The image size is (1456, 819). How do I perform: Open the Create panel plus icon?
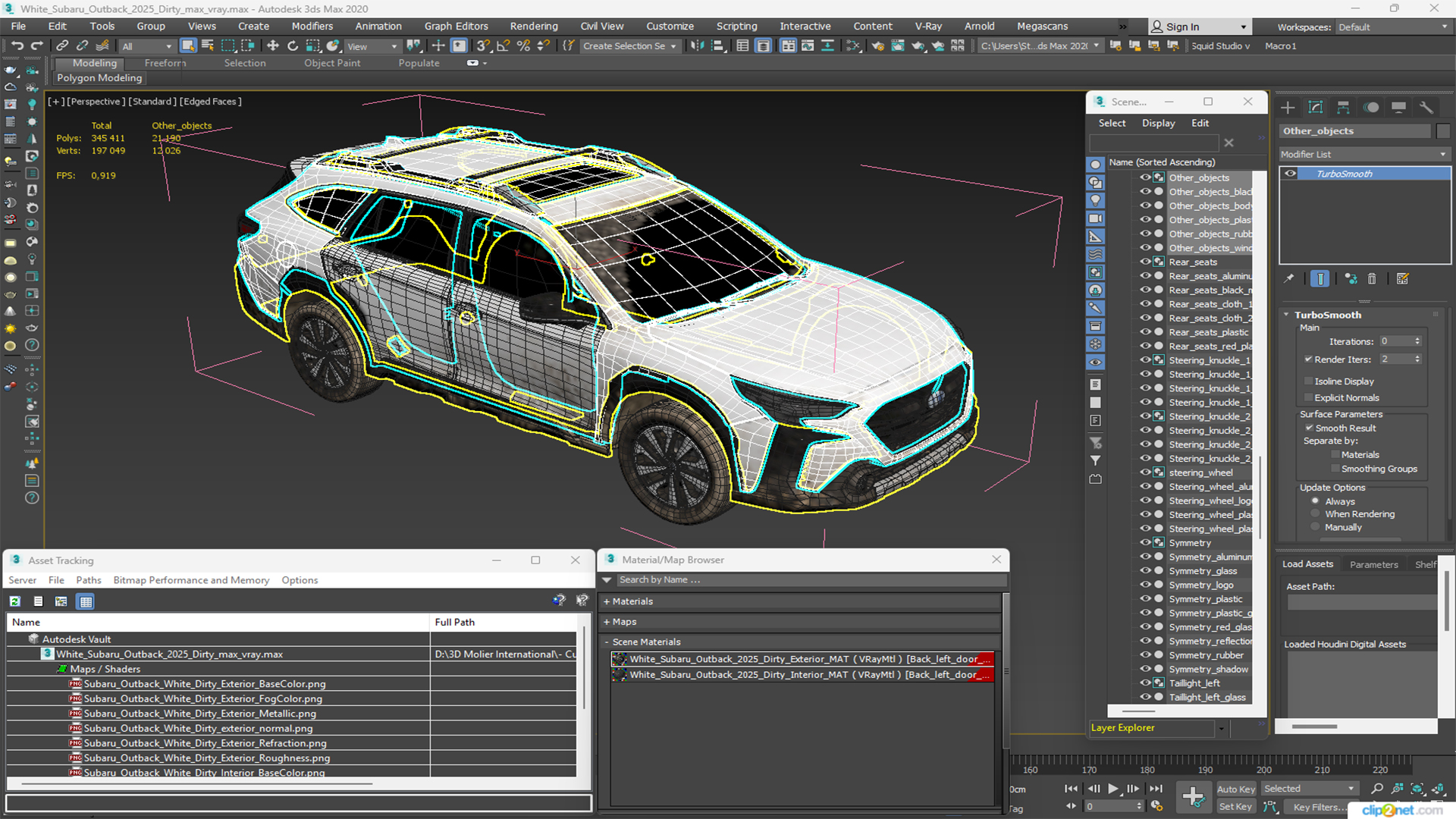[1288, 108]
